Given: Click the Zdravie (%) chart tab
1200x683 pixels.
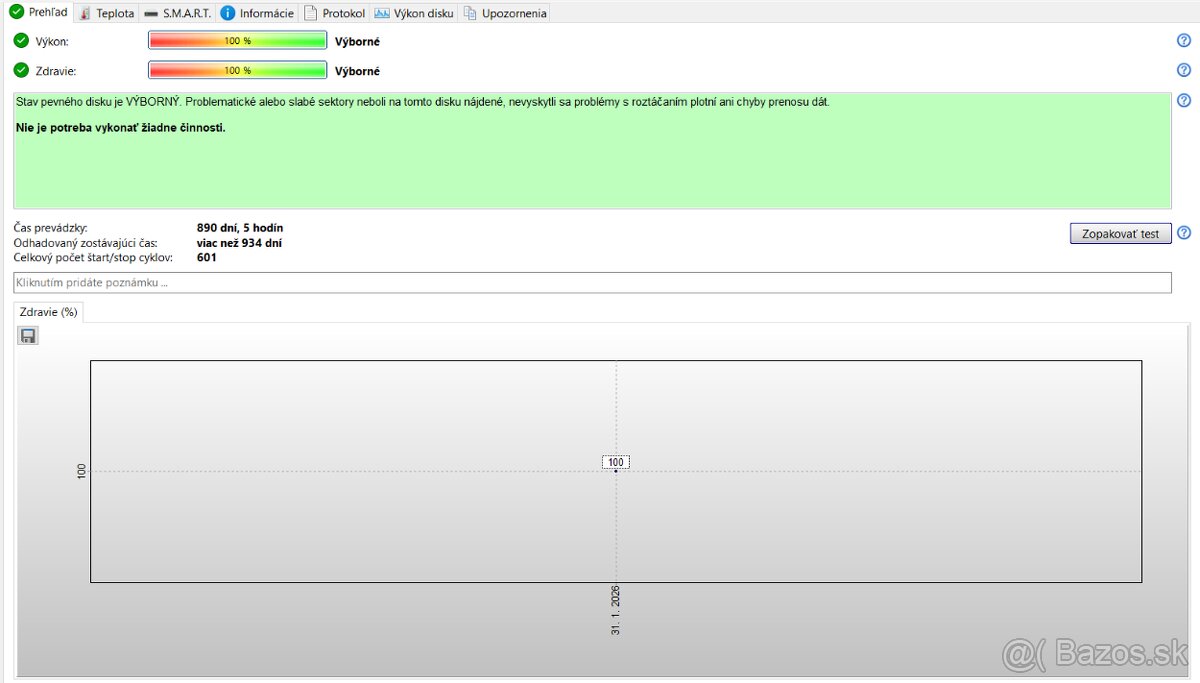Looking at the screenshot, I should coord(48,312).
